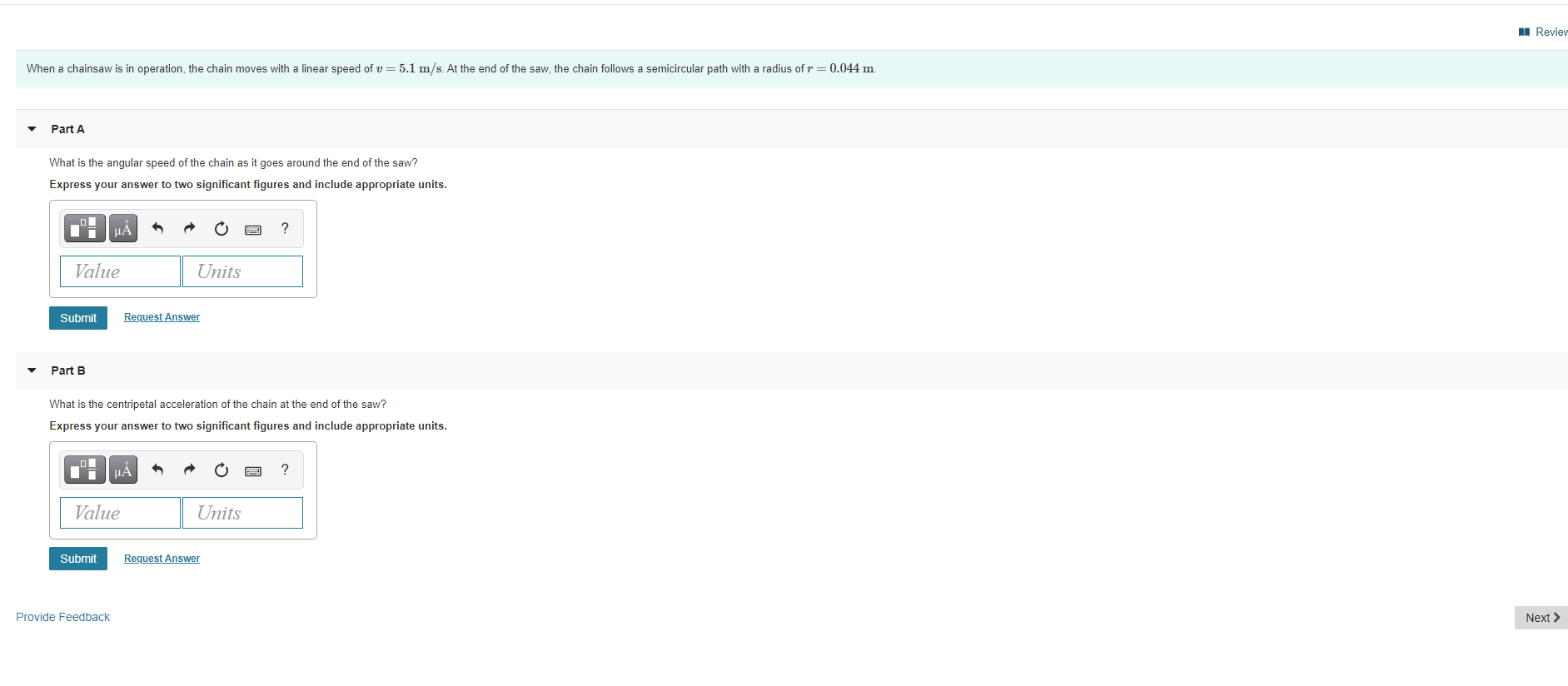
Task: Open Part A symbols (μÅ) palette
Action: (123, 228)
